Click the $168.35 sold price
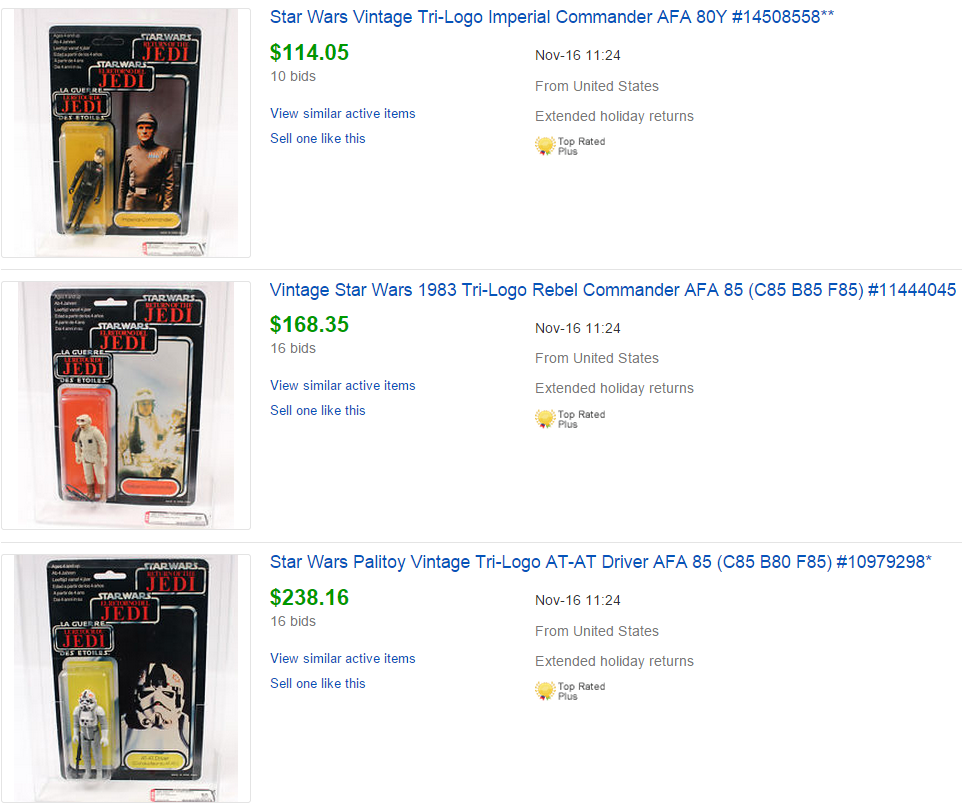Image resolution: width=962 pixels, height=809 pixels. pos(309,324)
